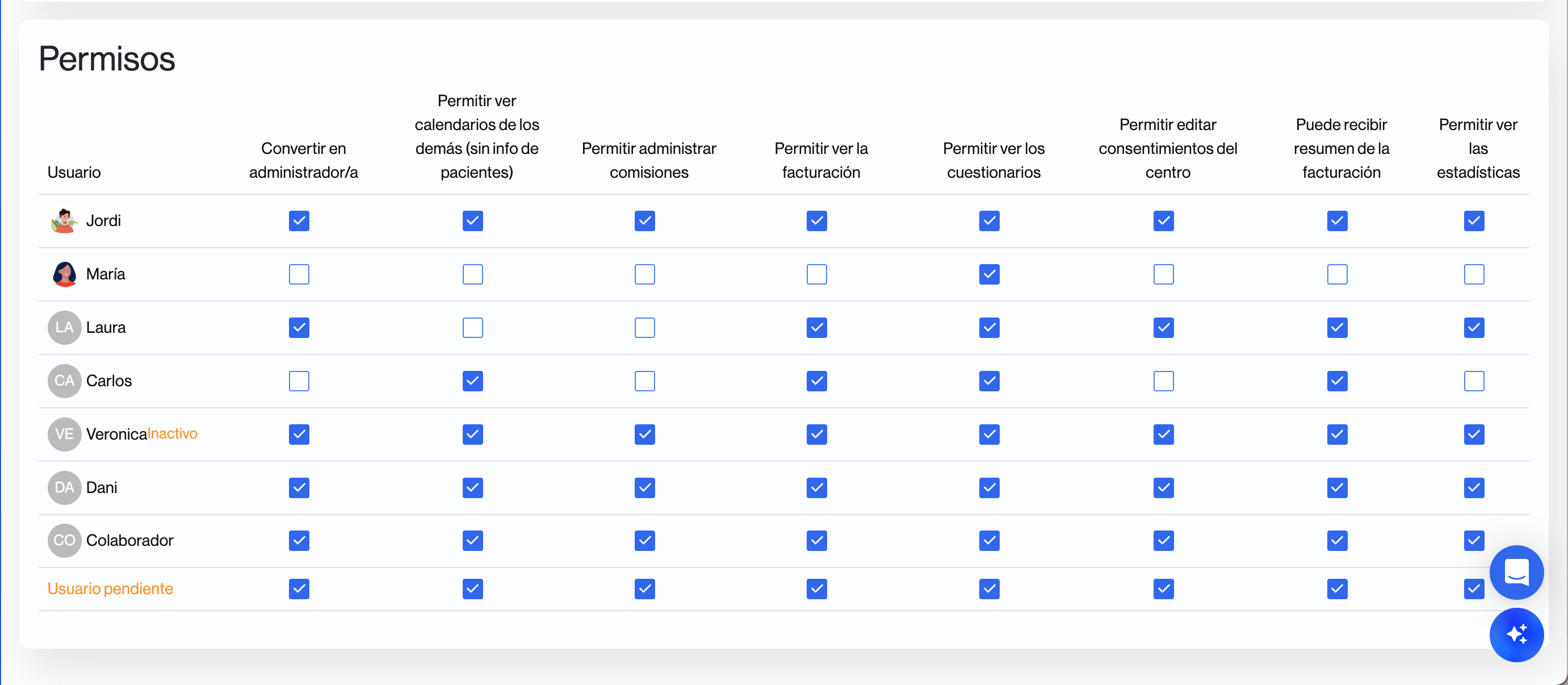Uncheck administrator for the pending user
The height and width of the screenshot is (685, 1568).
tap(299, 589)
